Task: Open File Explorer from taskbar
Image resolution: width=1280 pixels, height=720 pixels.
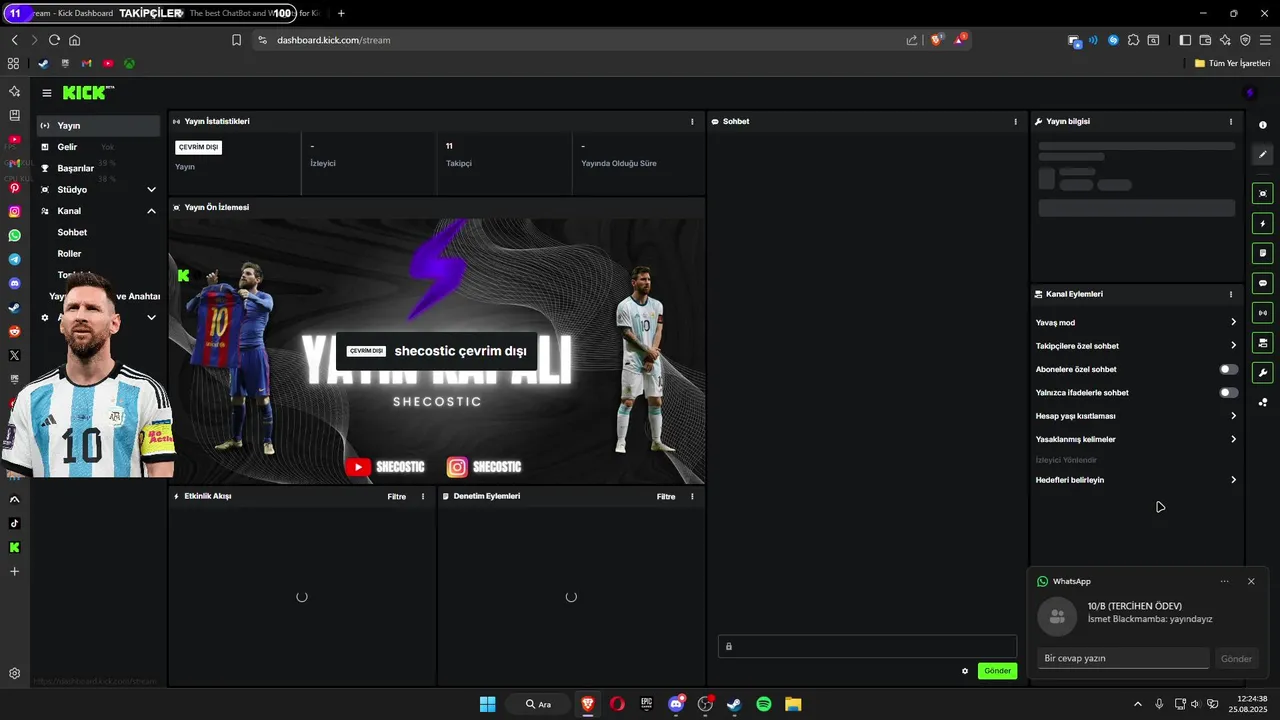Action: point(792,704)
